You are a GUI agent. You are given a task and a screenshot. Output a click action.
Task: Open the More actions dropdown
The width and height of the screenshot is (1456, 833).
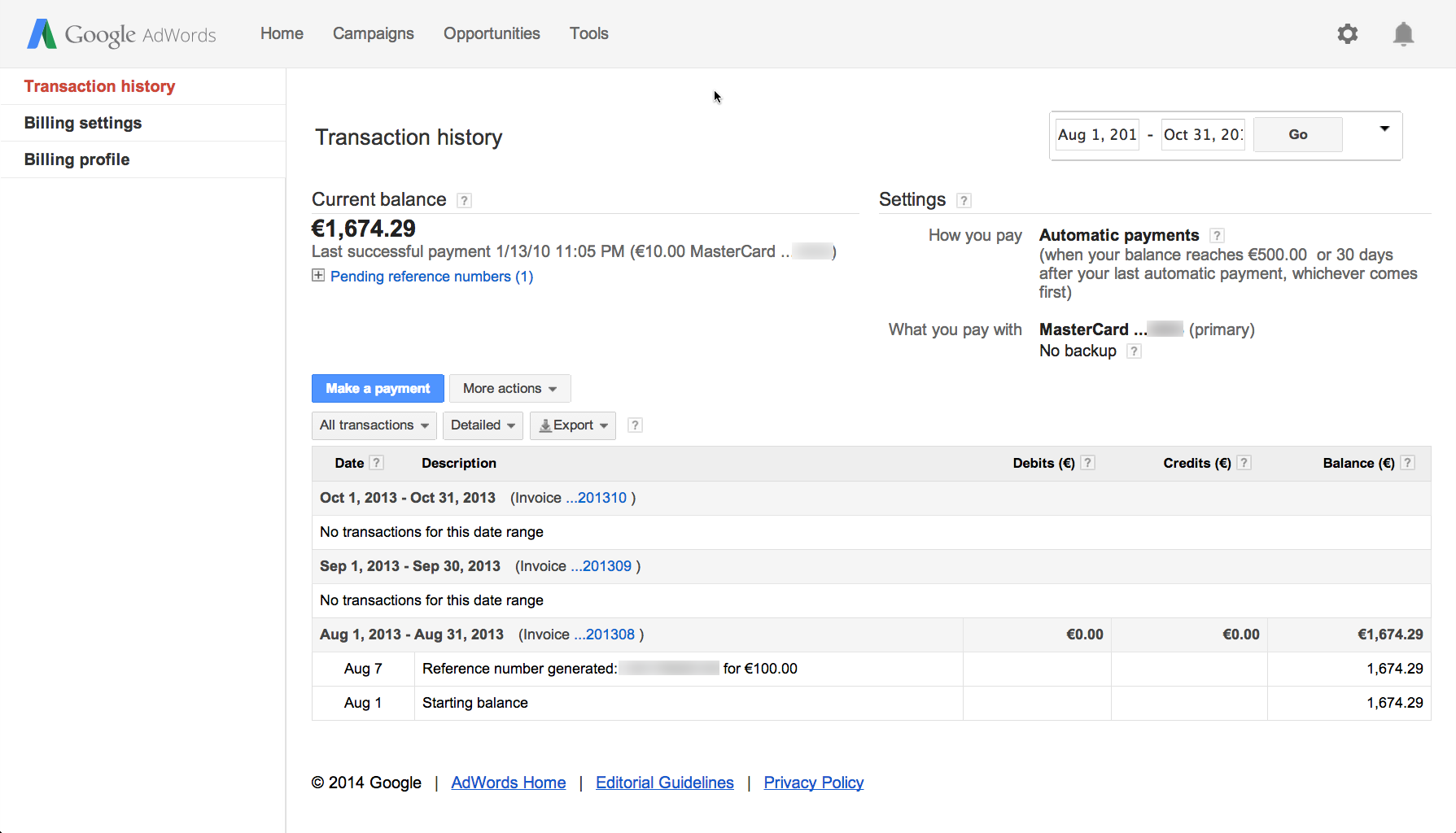(509, 388)
